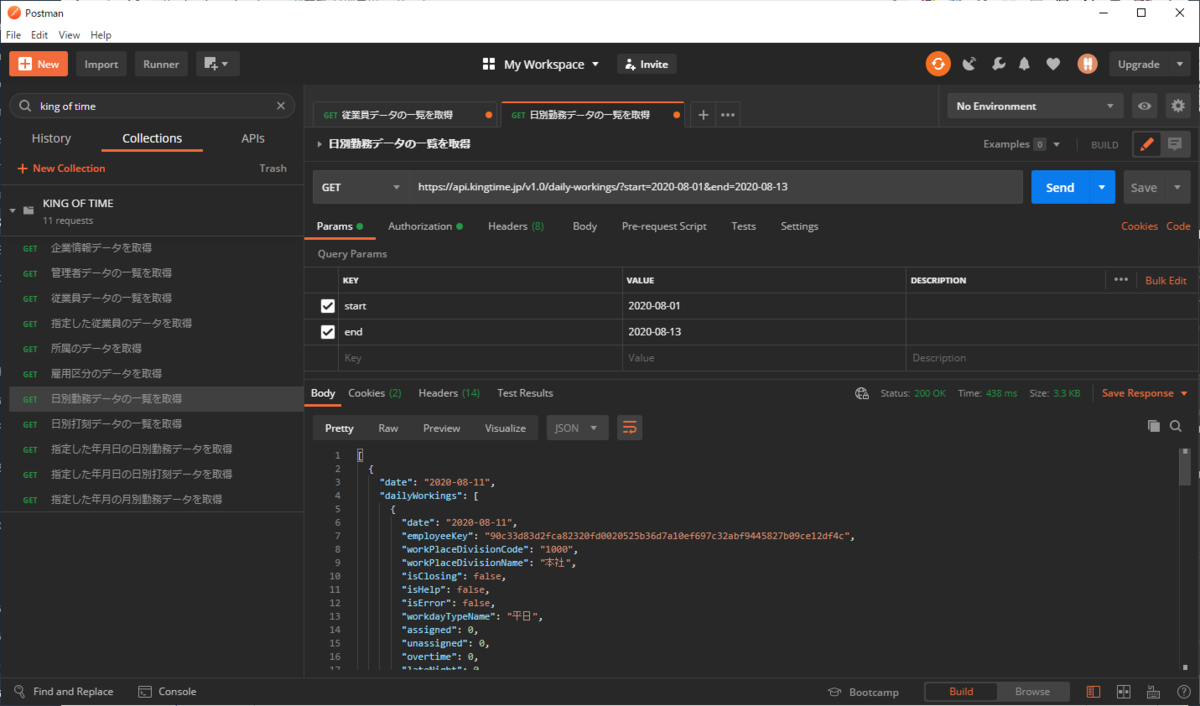Uncheck the start query param checkbox
The image size is (1200, 706).
328,306
